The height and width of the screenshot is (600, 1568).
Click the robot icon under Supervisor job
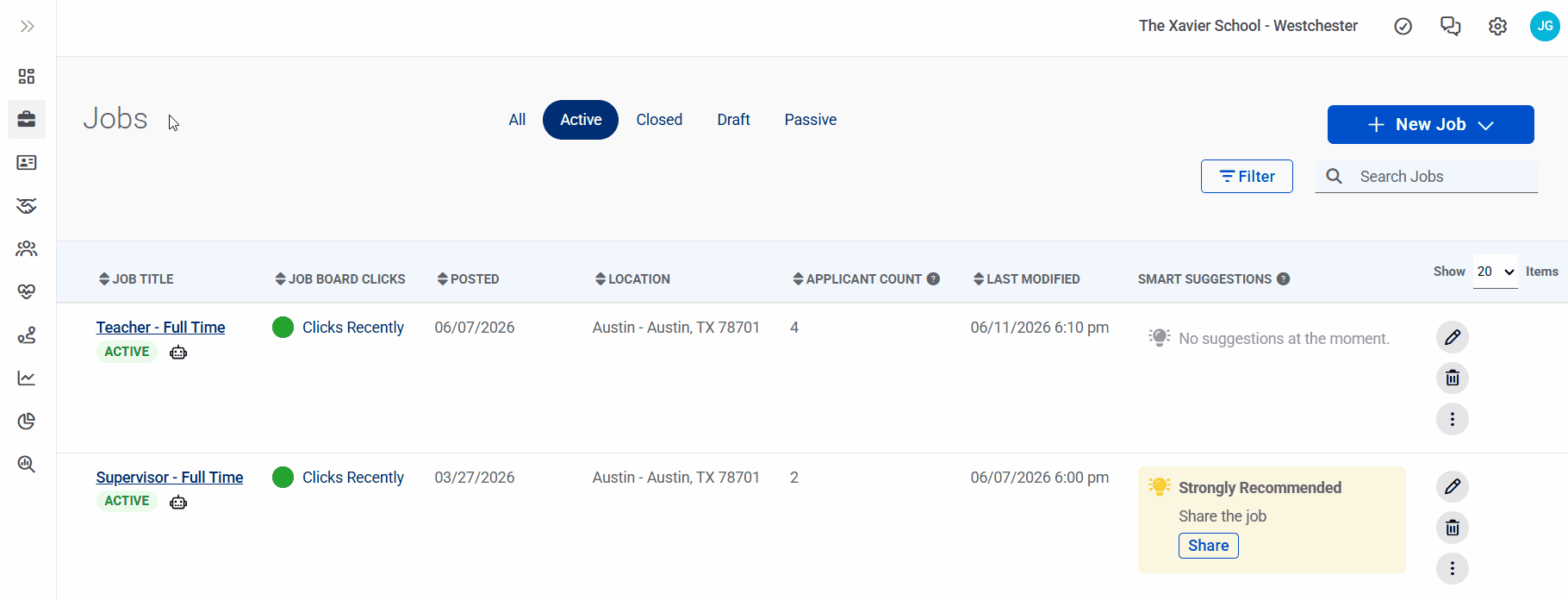(x=178, y=503)
